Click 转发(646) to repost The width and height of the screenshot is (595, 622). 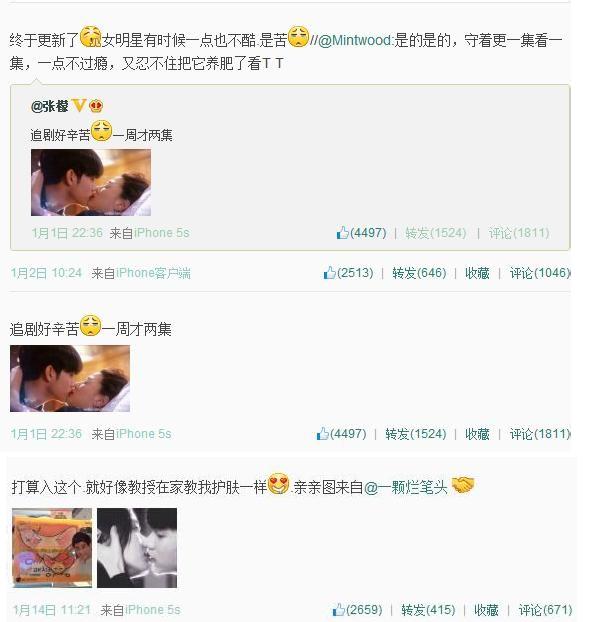click(x=419, y=273)
